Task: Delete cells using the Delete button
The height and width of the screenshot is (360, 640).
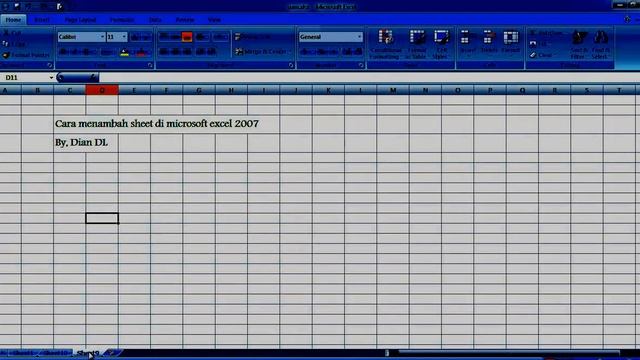Action: (x=489, y=42)
